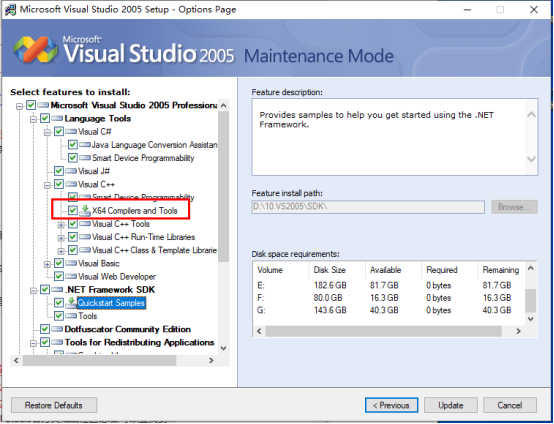Click drive icon by Smart Device Programmability under Visual C#
Screen dimensions: 554x424
pyautogui.click(x=85, y=158)
